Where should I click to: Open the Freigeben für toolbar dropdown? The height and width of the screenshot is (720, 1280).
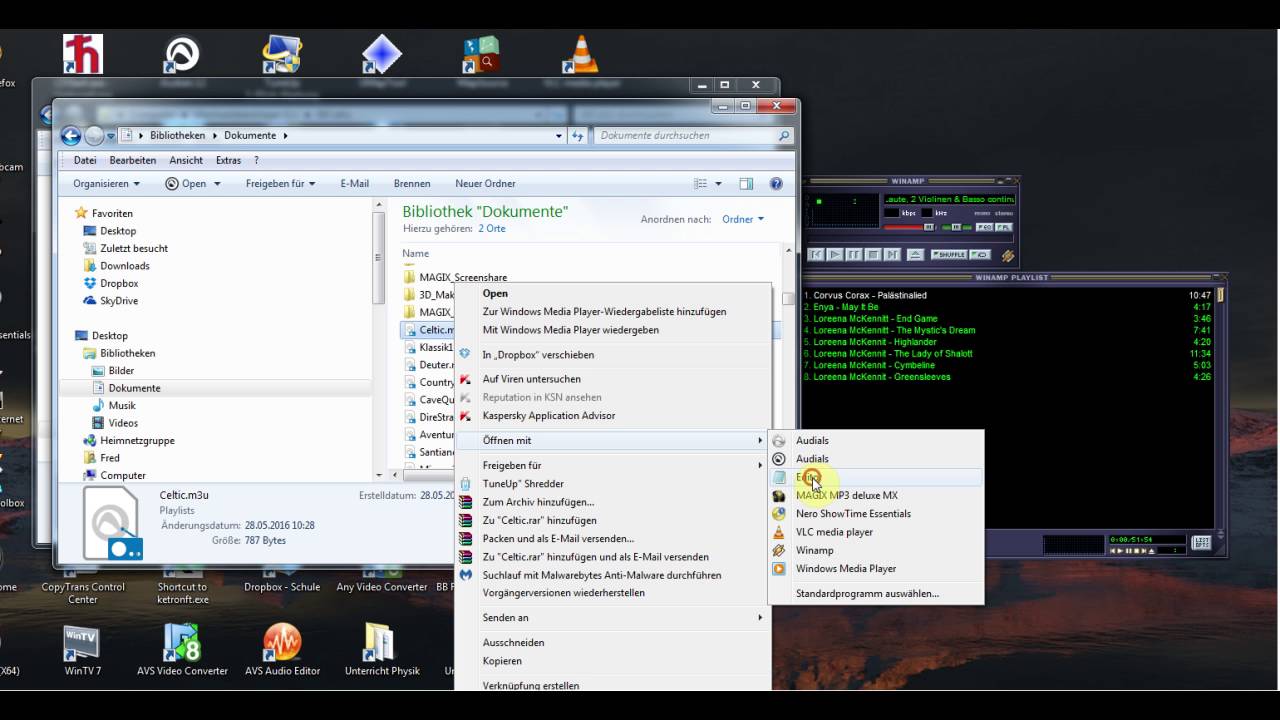point(280,184)
